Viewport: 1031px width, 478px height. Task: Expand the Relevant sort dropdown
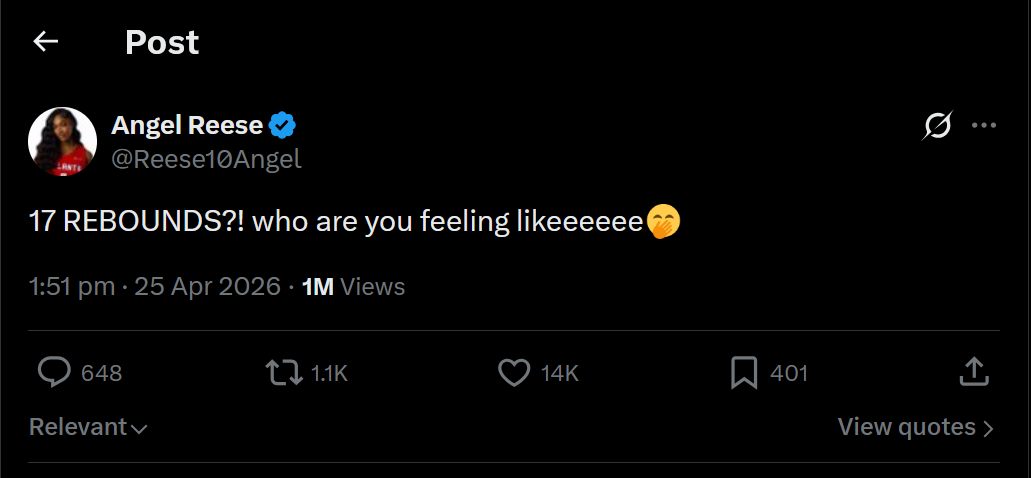(x=88, y=427)
